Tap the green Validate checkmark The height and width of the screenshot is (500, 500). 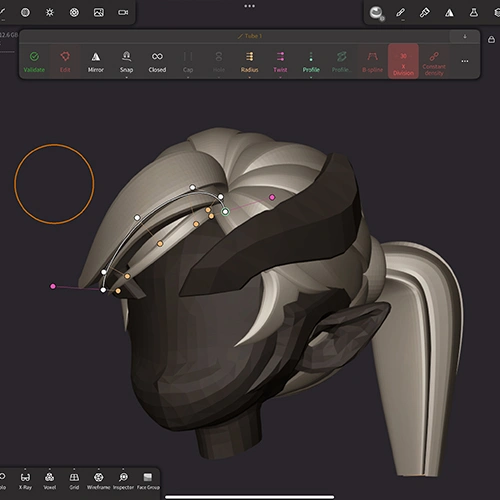[34, 61]
